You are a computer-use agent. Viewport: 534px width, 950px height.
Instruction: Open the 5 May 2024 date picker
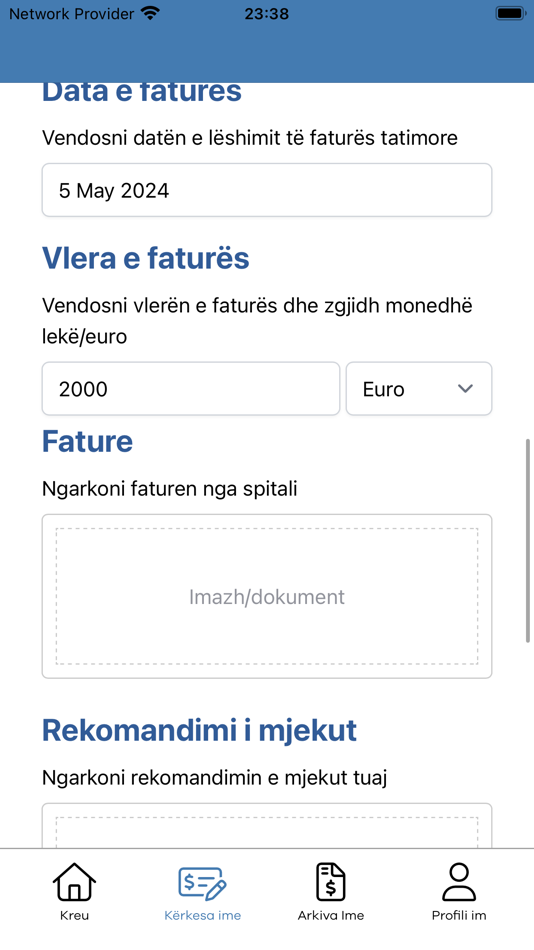(x=267, y=190)
